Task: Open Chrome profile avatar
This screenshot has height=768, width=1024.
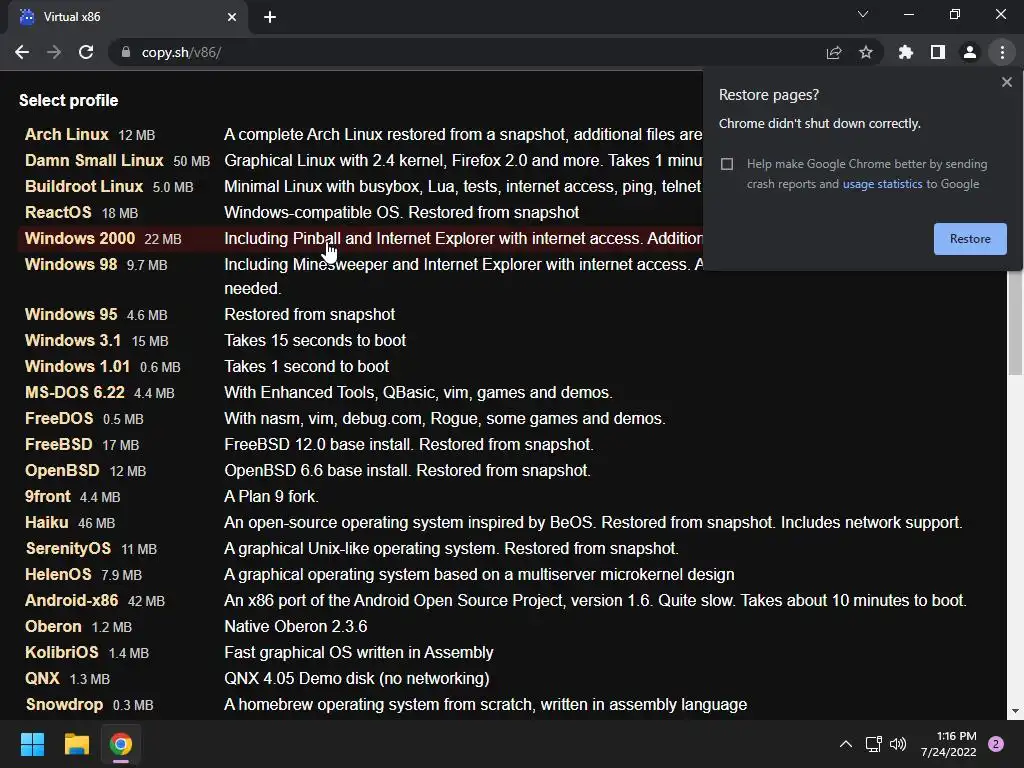Action: [x=970, y=52]
